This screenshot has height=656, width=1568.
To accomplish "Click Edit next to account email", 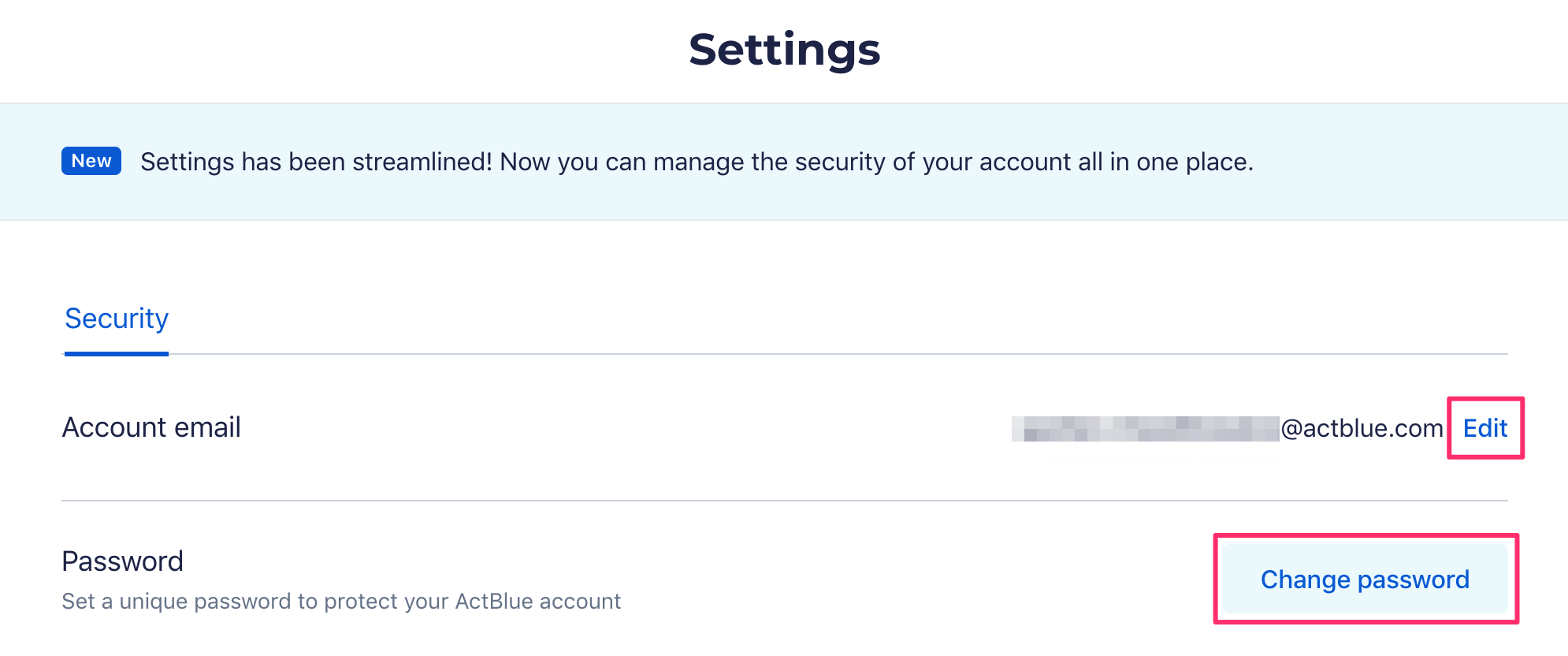I will 1484,428.
